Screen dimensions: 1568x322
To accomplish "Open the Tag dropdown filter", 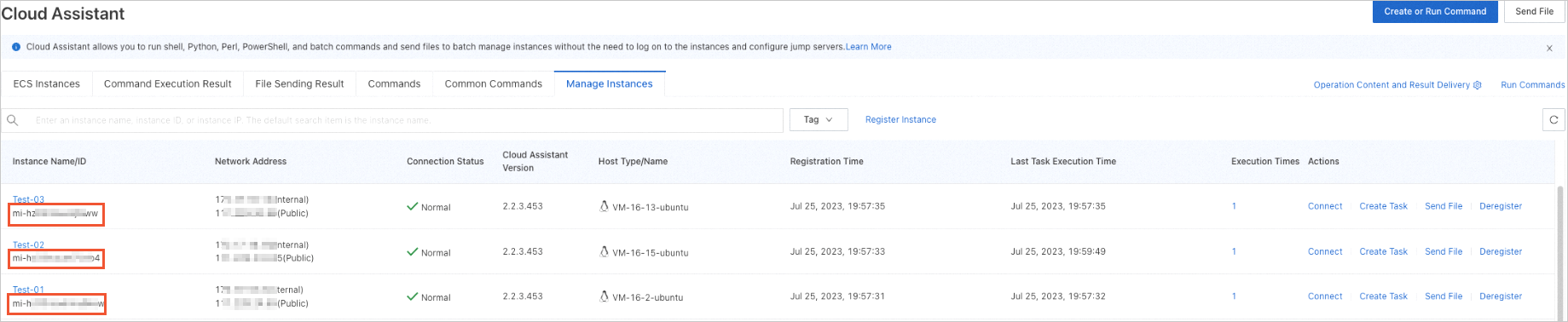I will click(819, 120).
